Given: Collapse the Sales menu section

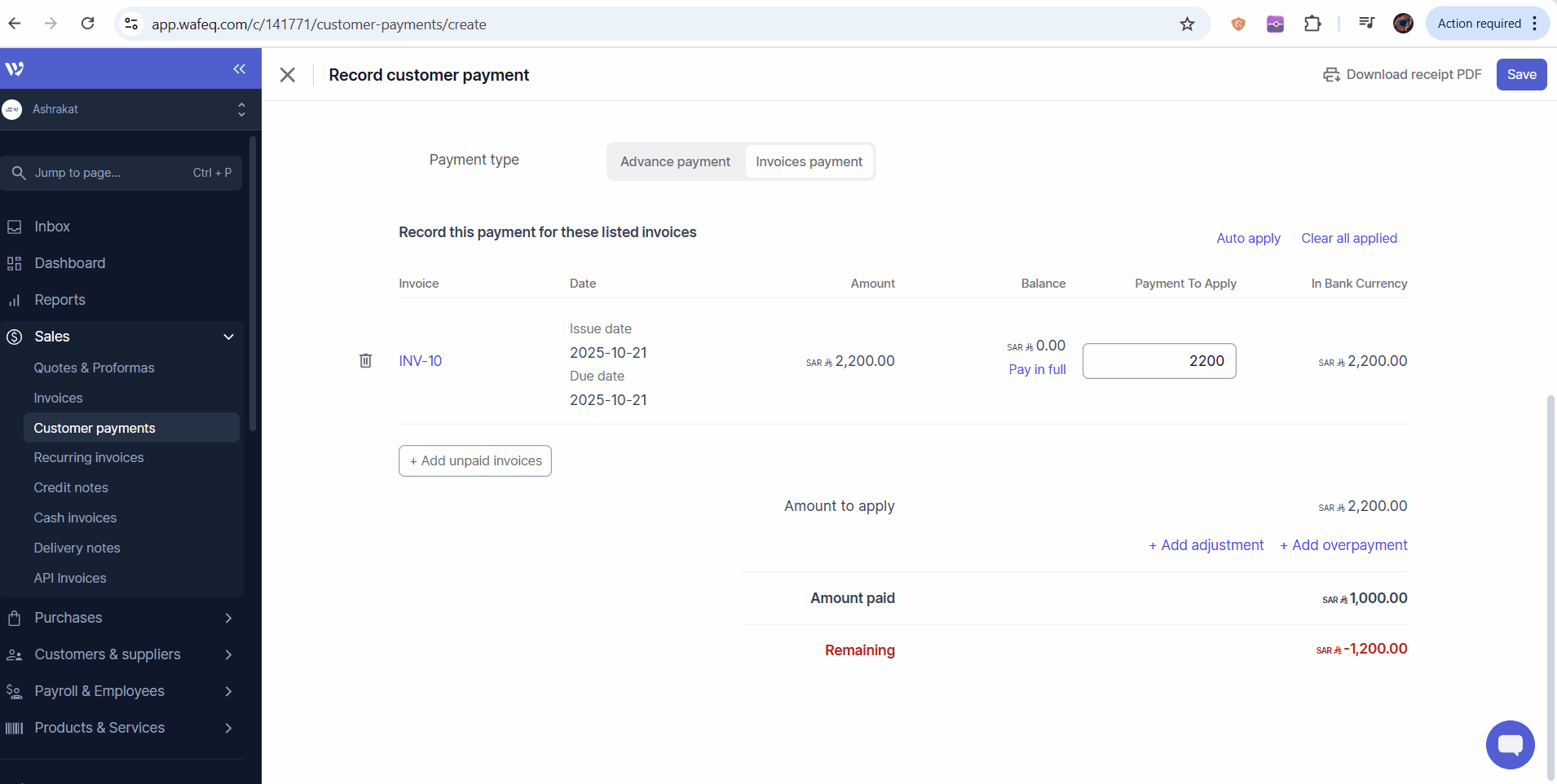Looking at the screenshot, I should pyautogui.click(x=228, y=337).
